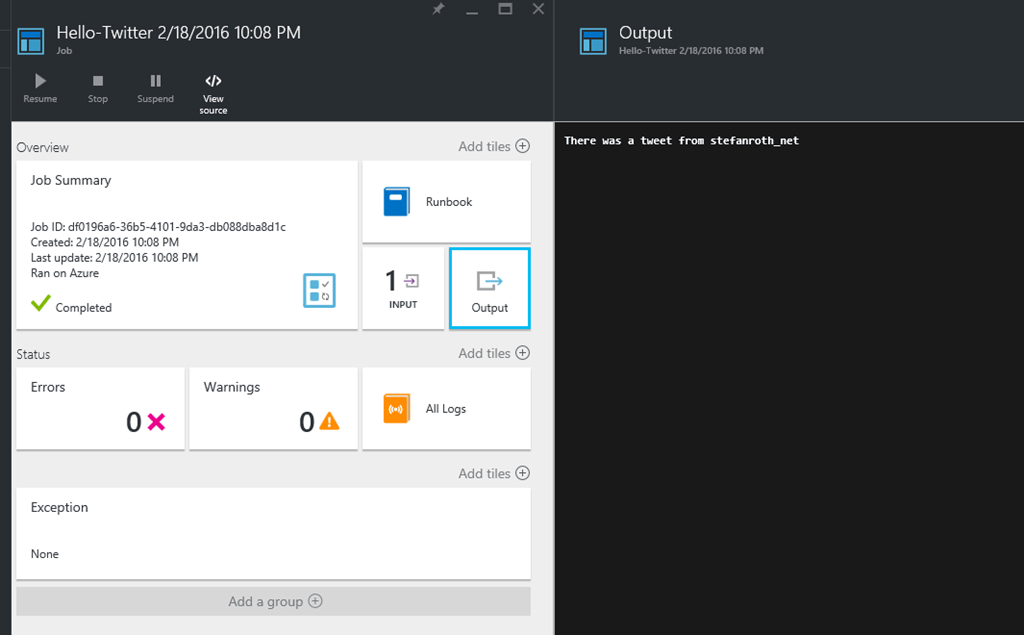Click the 'Ran on Azure' text
Screen dimensions: 1024x635
pyautogui.click(x=65, y=273)
